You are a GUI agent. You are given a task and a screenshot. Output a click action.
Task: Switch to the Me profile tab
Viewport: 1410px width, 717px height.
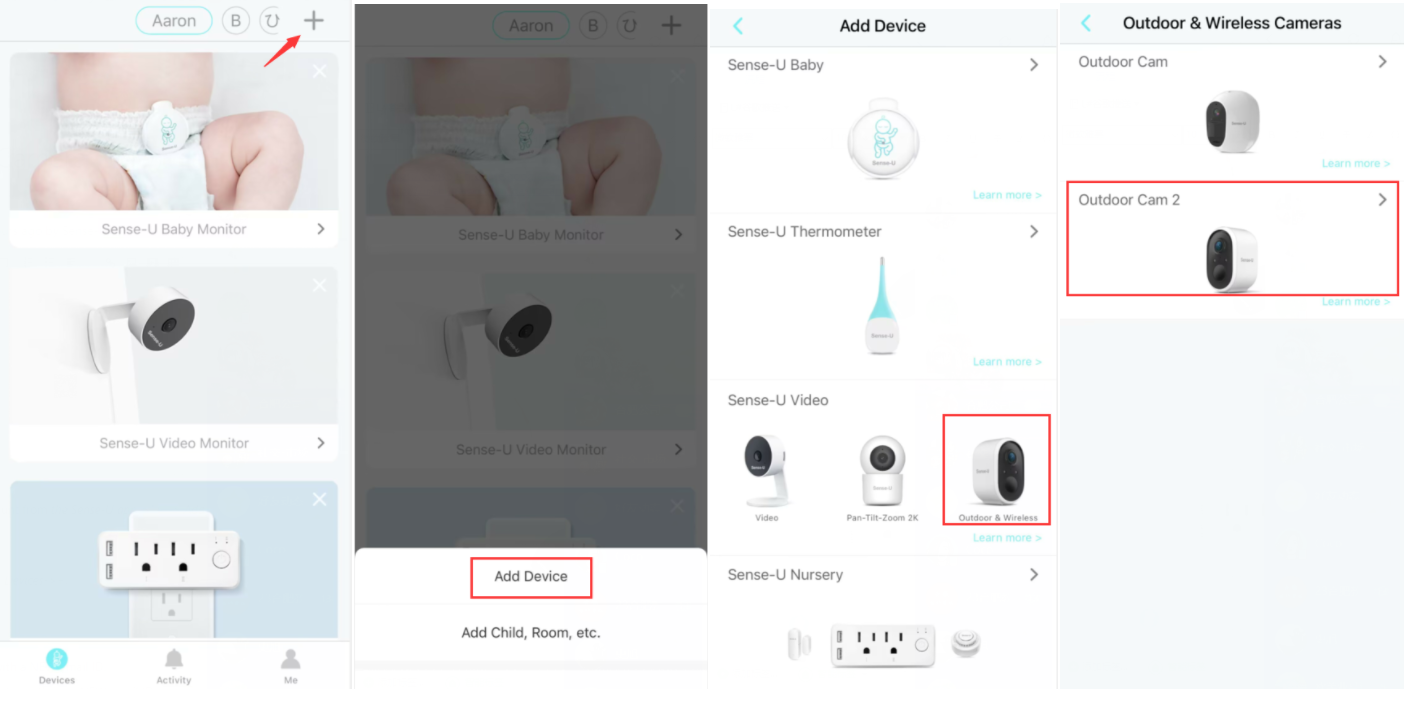(290, 666)
